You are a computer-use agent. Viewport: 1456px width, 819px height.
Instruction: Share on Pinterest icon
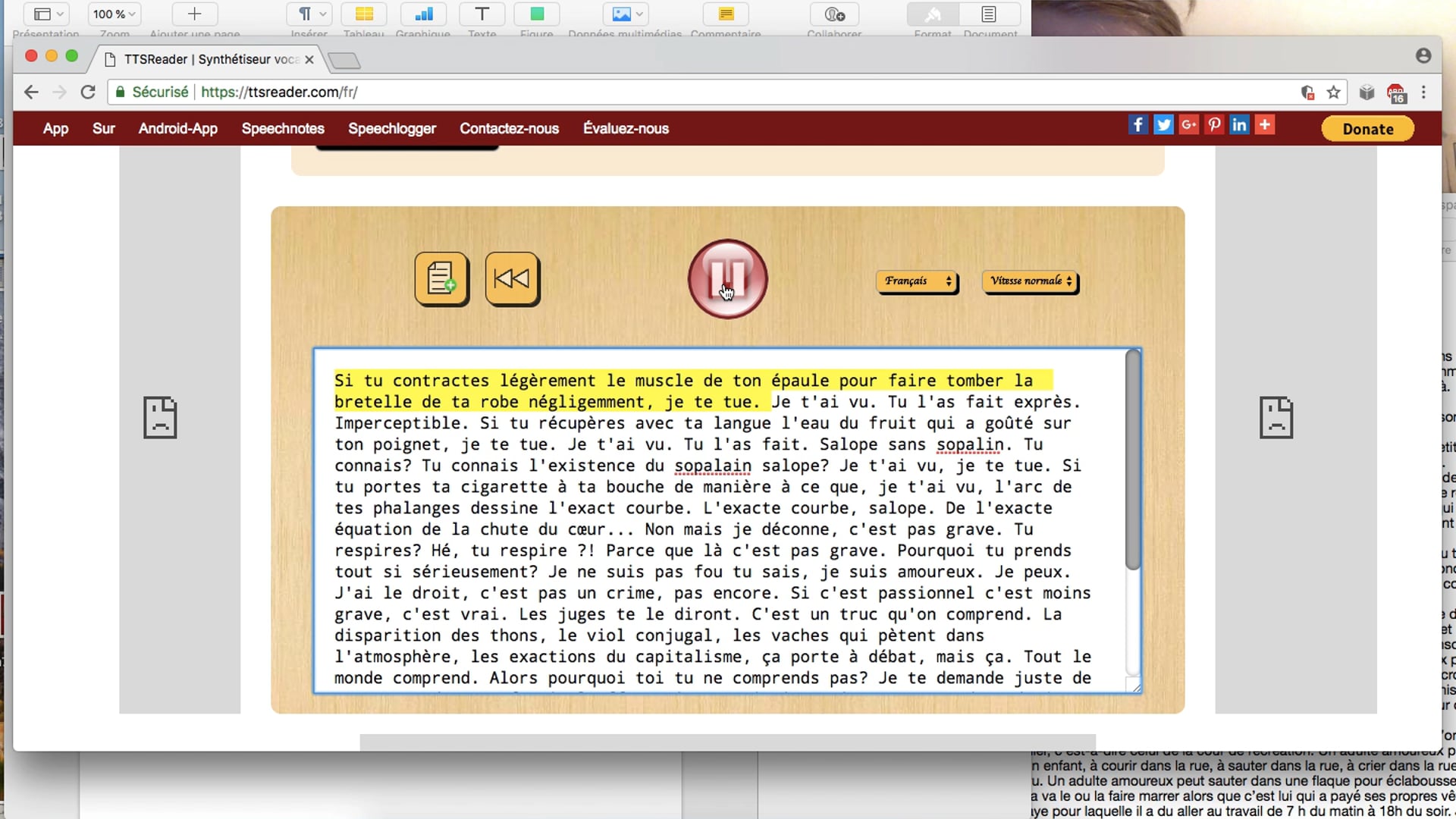[1214, 125]
